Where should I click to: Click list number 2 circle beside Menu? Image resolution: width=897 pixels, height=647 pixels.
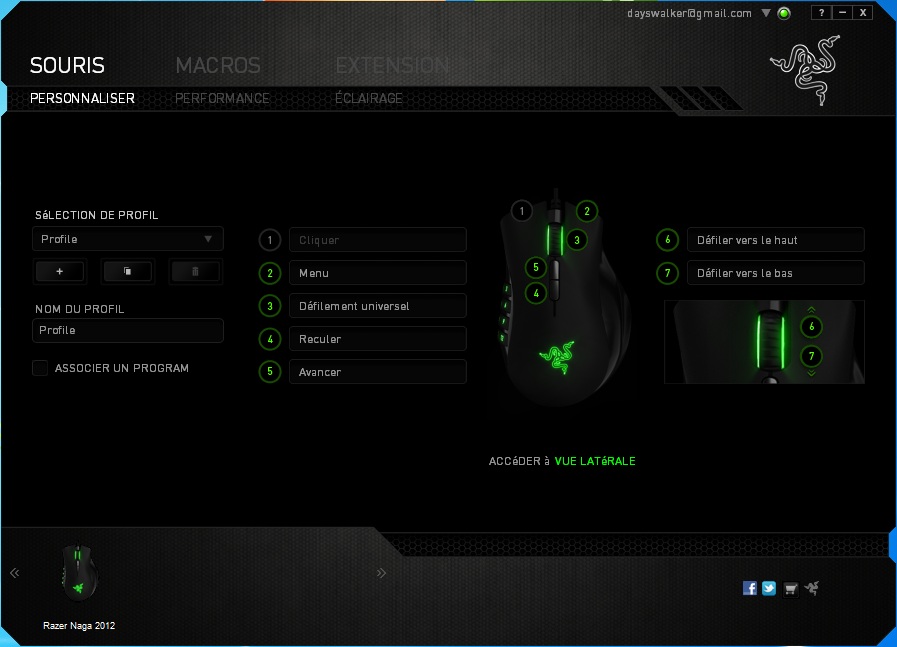(270, 273)
